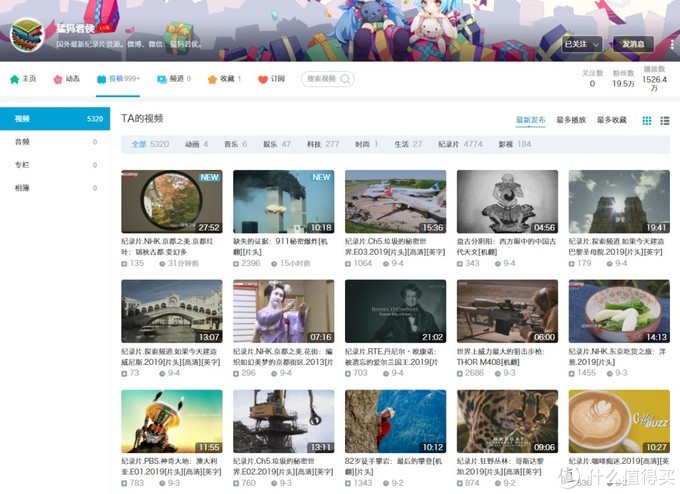Open the 15:36 airplanes video thumbnail
Image resolution: width=680 pixels, height=494 pixels.
tap(396, 202)
